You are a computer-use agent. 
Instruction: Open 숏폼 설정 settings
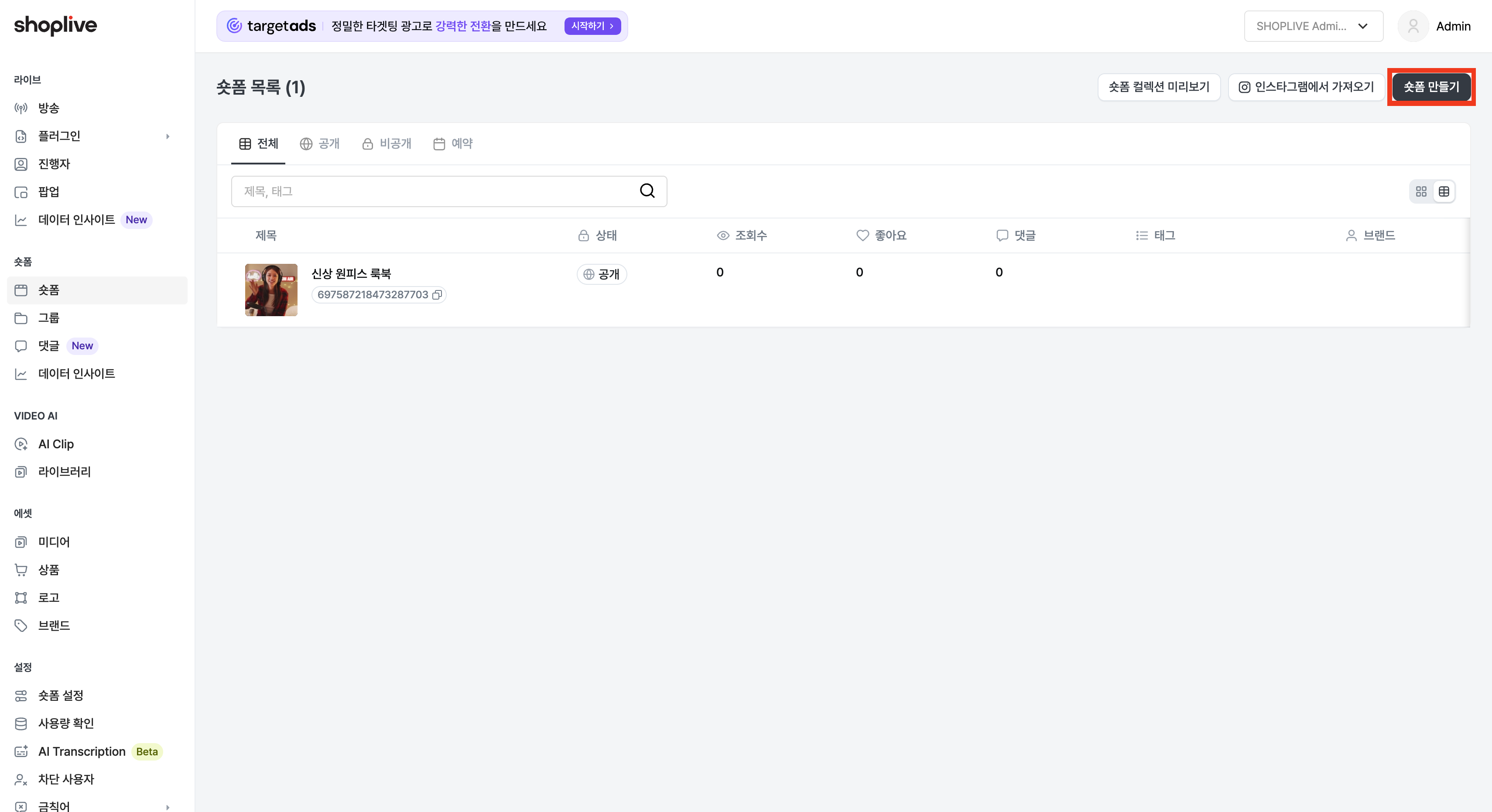pyautogui.click(x=97, y=695)
